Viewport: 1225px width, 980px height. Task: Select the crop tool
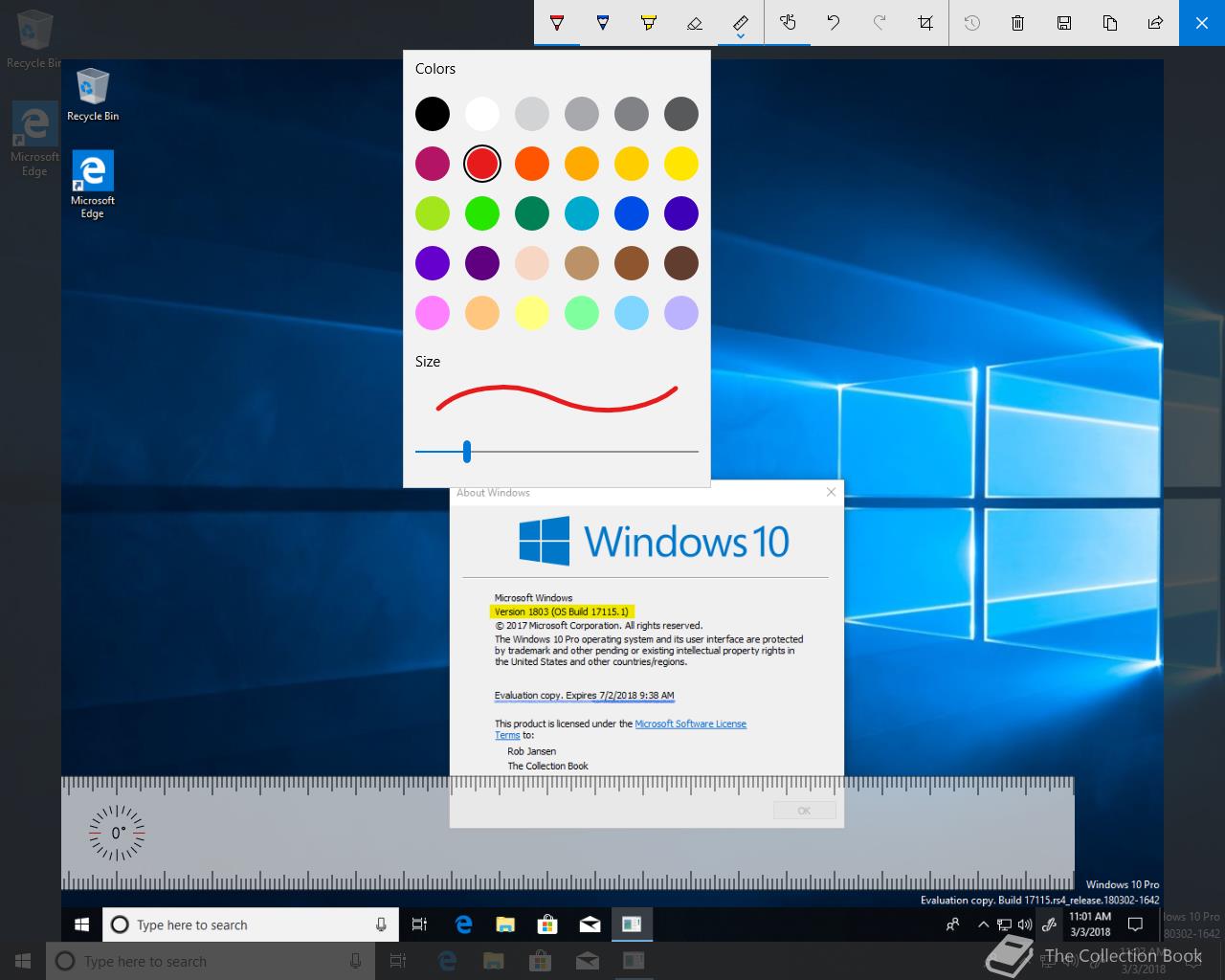point(925,22)
